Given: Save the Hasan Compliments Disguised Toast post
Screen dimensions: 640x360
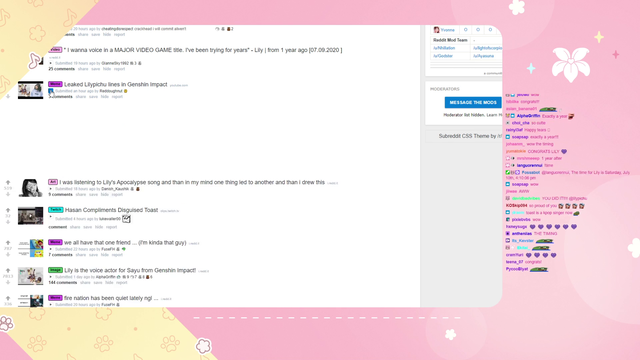Looking at the screenshot, I should point(88,227).
